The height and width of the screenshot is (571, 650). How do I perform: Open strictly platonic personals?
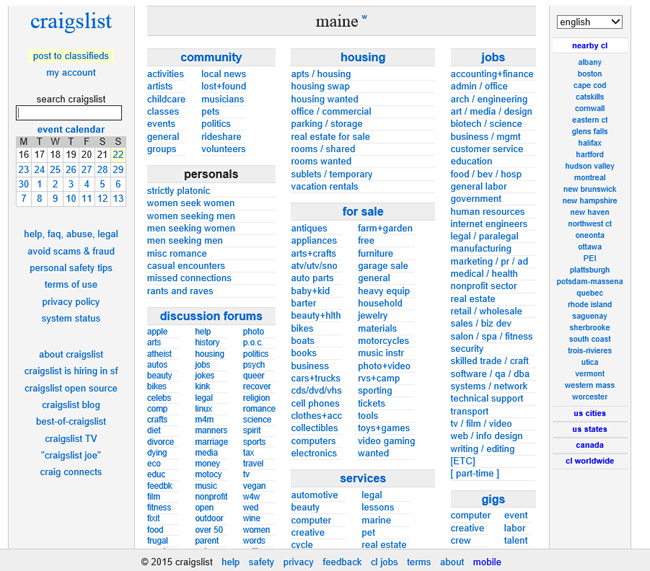pyautogui.click(x=178, y=191)
